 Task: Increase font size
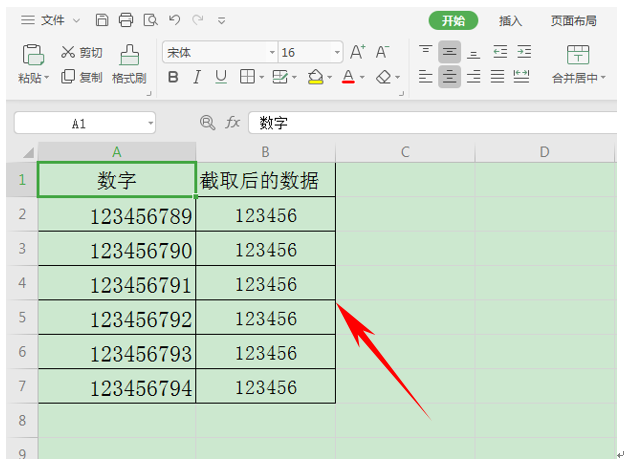click(357, 52)
